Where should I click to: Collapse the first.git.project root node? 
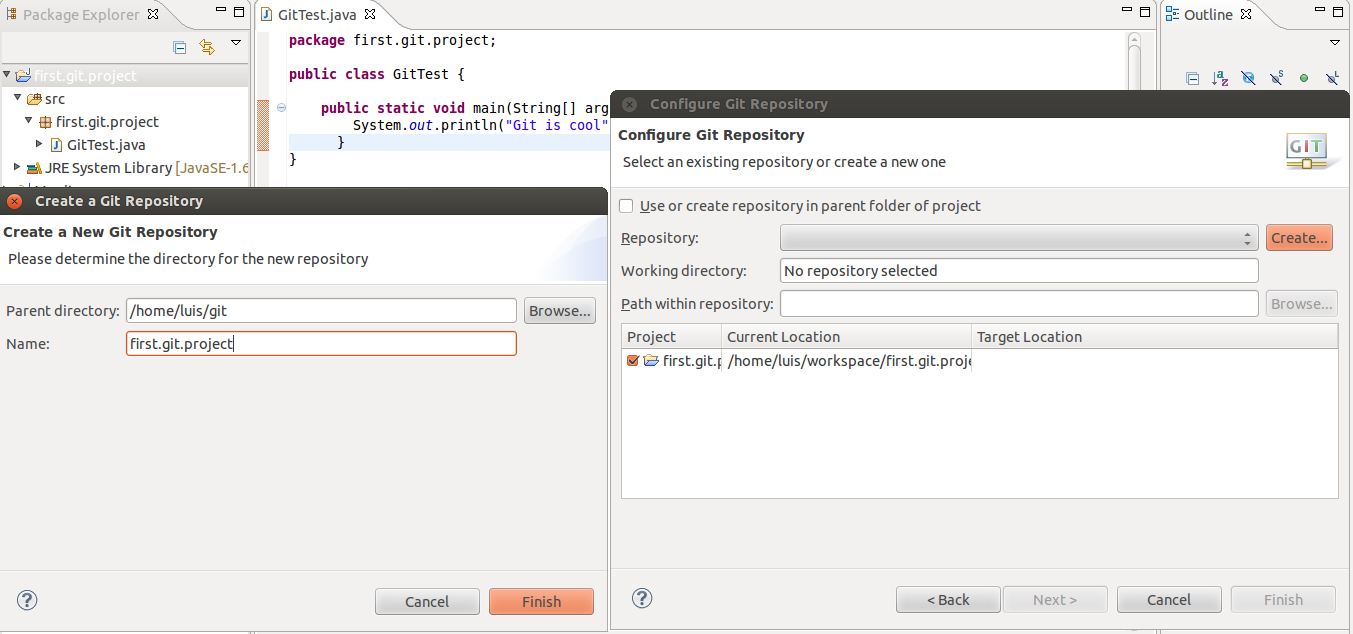[x=7, y=75]
